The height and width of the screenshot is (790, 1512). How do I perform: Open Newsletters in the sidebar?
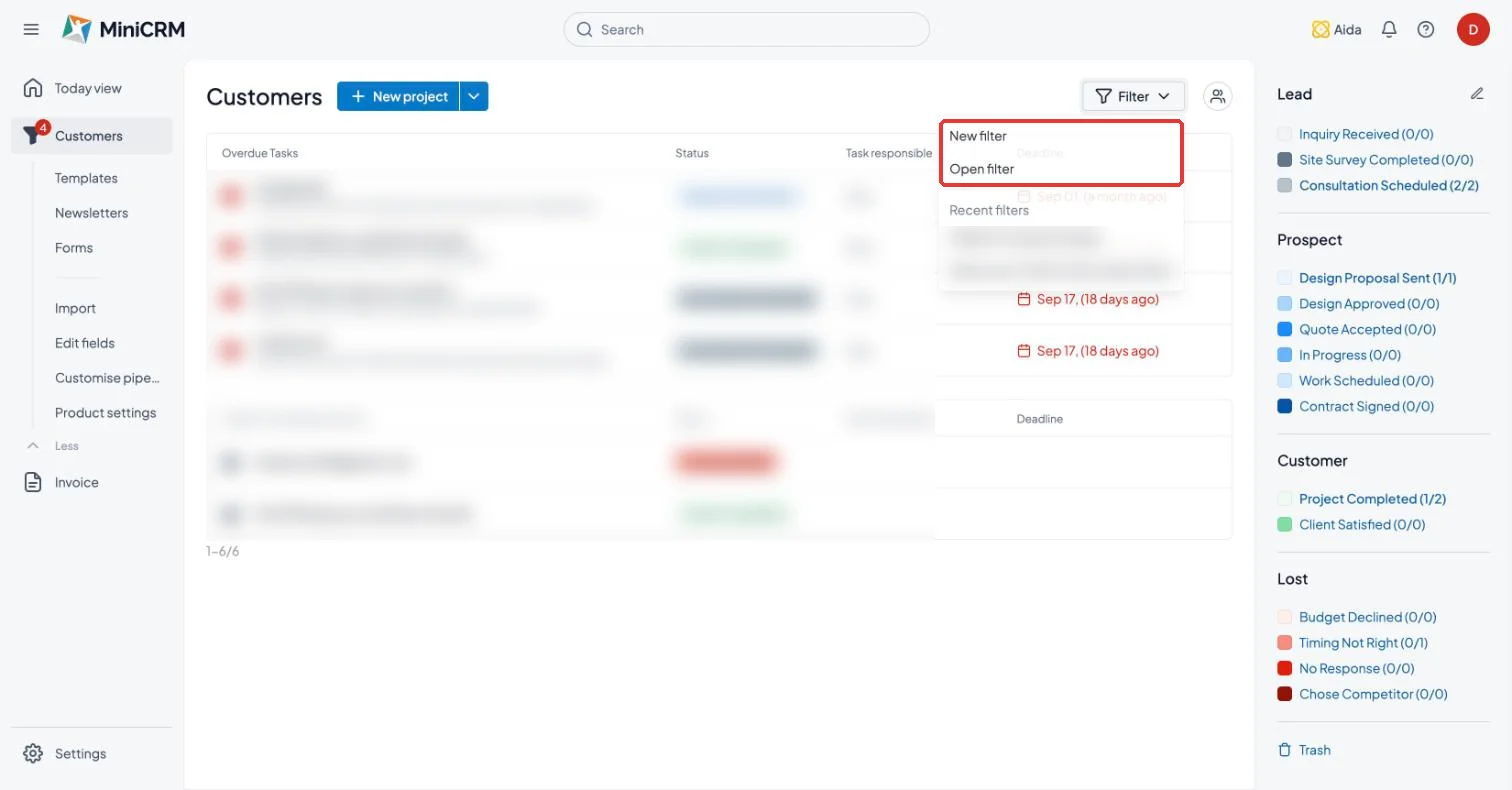[x=91, y=213]
